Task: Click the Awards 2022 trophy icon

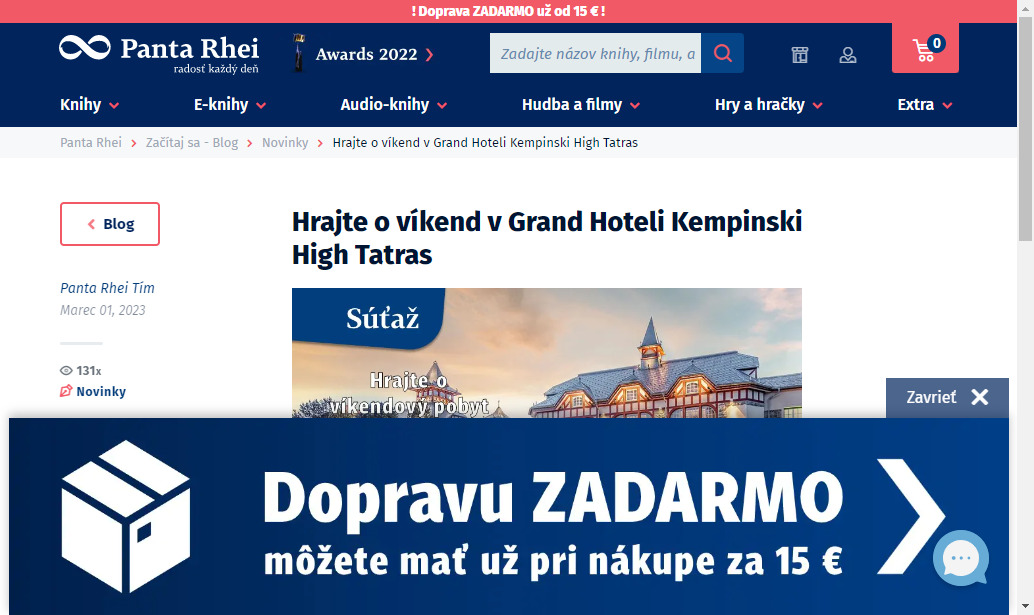Action: click(299, 53)
